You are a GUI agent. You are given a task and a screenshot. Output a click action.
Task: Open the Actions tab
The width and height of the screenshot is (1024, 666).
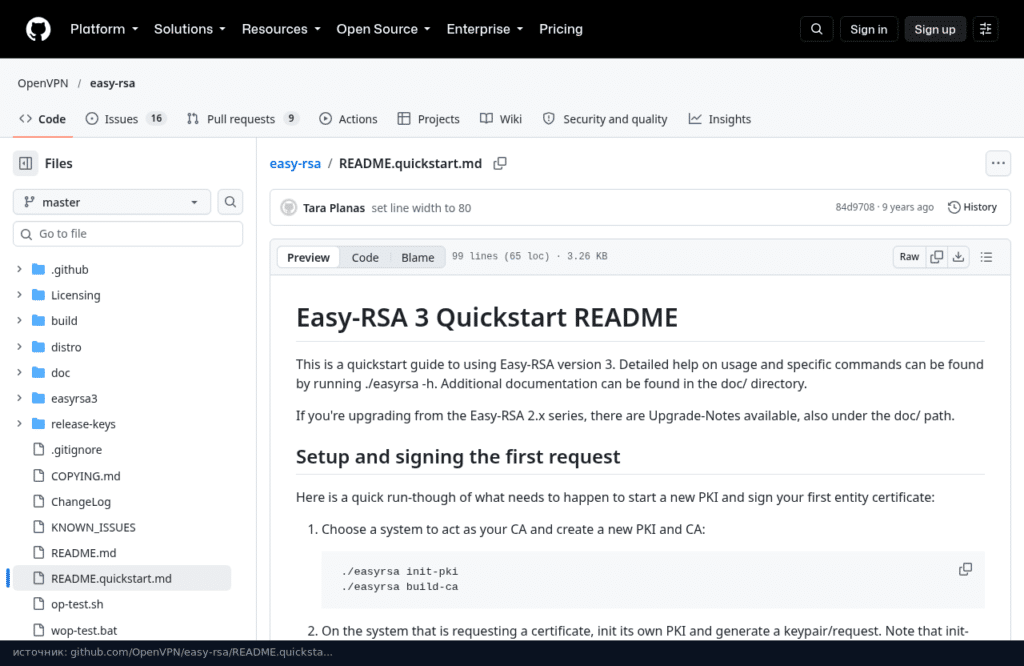click(348, 119)
